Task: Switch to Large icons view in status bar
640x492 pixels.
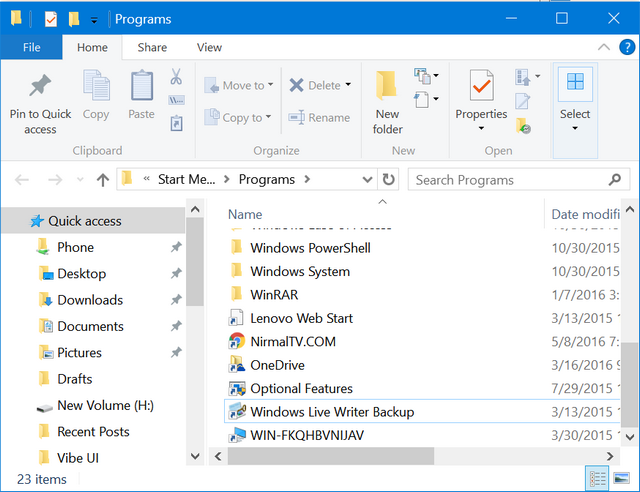Action: (x=621, y=478)
